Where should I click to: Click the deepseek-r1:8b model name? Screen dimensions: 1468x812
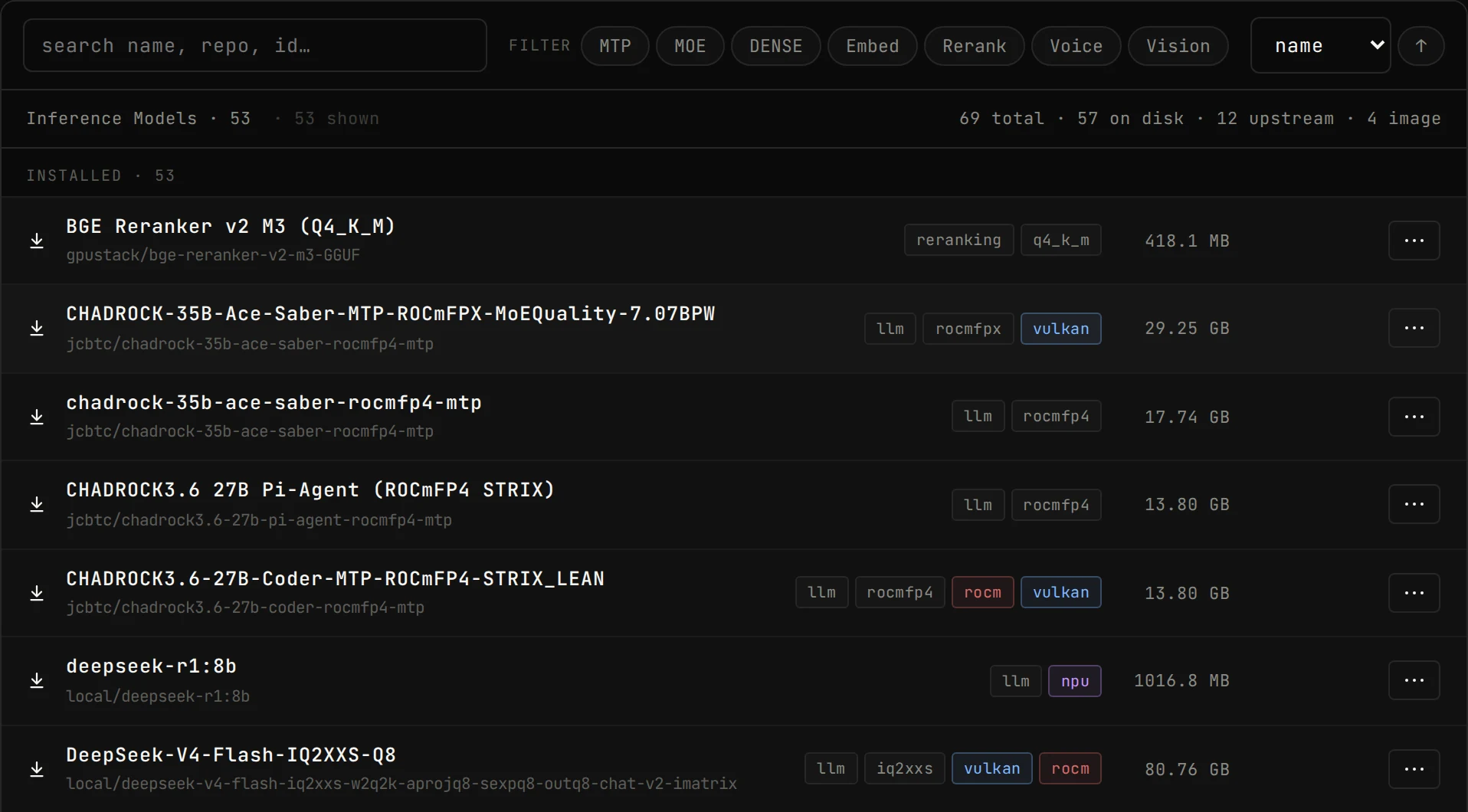152,666
